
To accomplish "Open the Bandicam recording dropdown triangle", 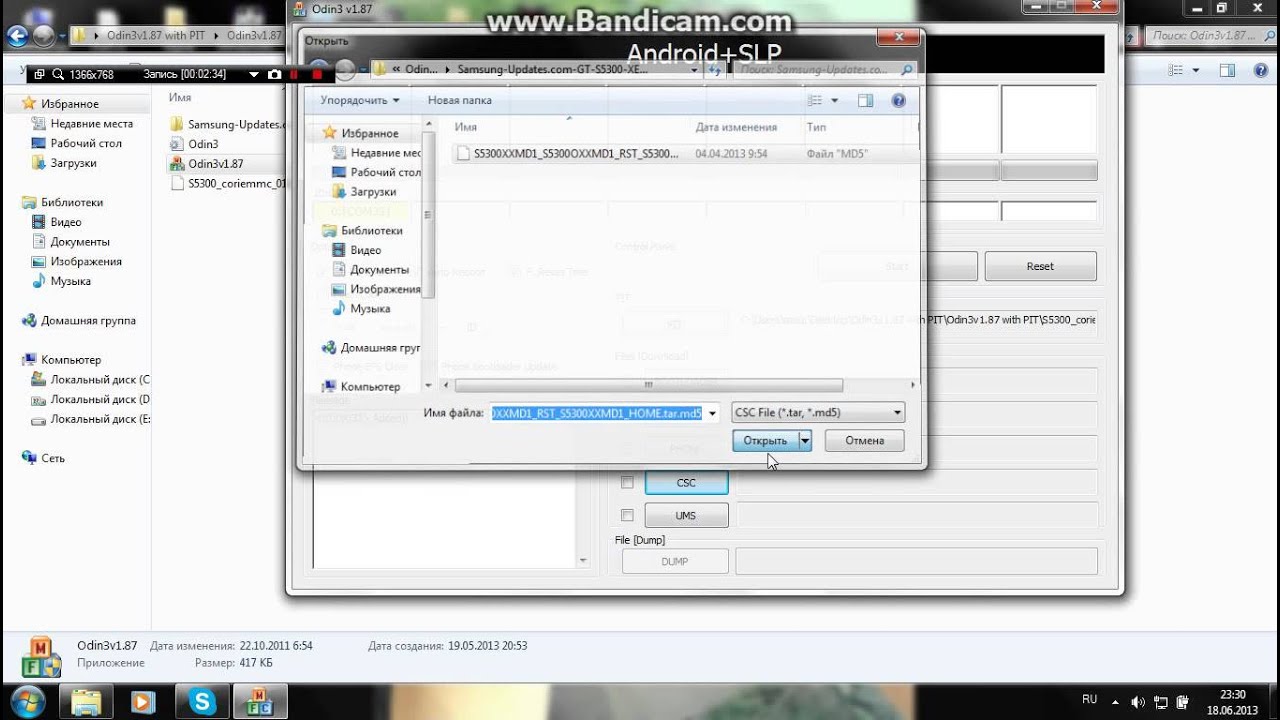I will (253, 74).
